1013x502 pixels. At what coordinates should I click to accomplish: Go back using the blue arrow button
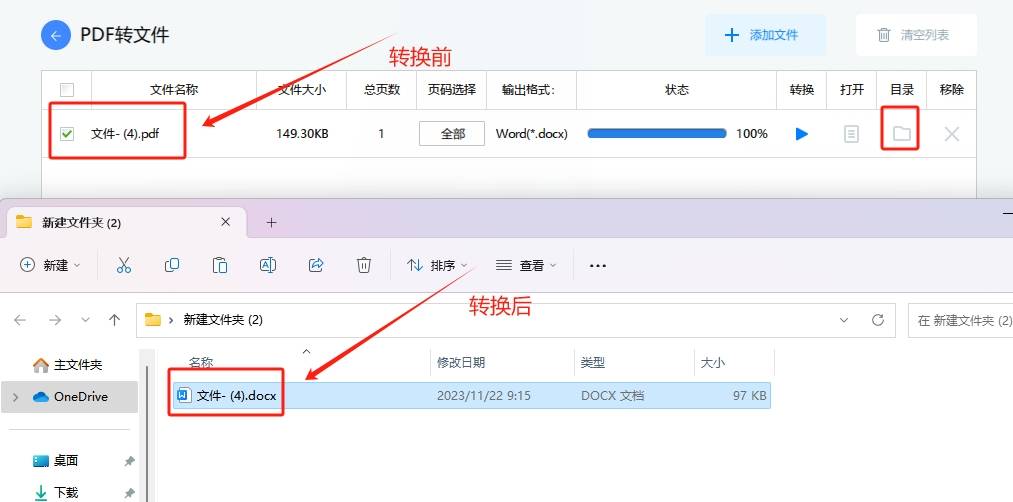pyautogui.click(x=56, y=35)
